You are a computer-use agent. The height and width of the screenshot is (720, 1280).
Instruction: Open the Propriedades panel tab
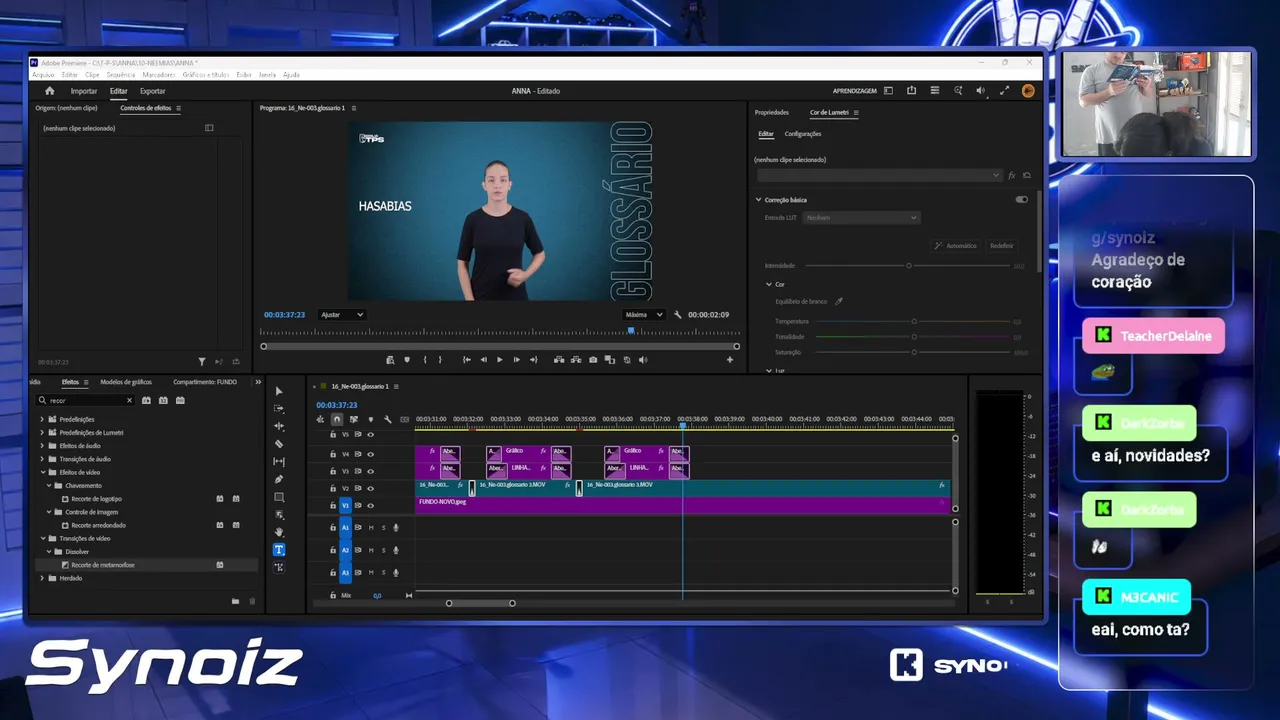(x=772, y=113)
